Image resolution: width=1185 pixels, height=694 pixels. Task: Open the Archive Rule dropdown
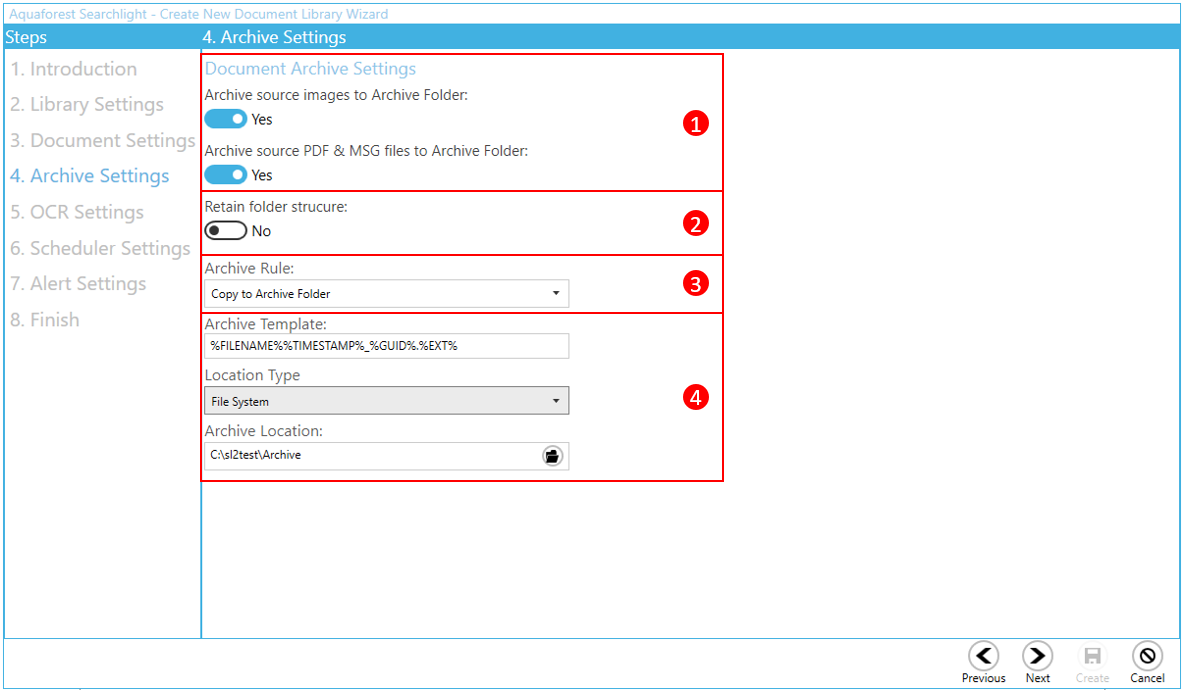pos(386,294)
